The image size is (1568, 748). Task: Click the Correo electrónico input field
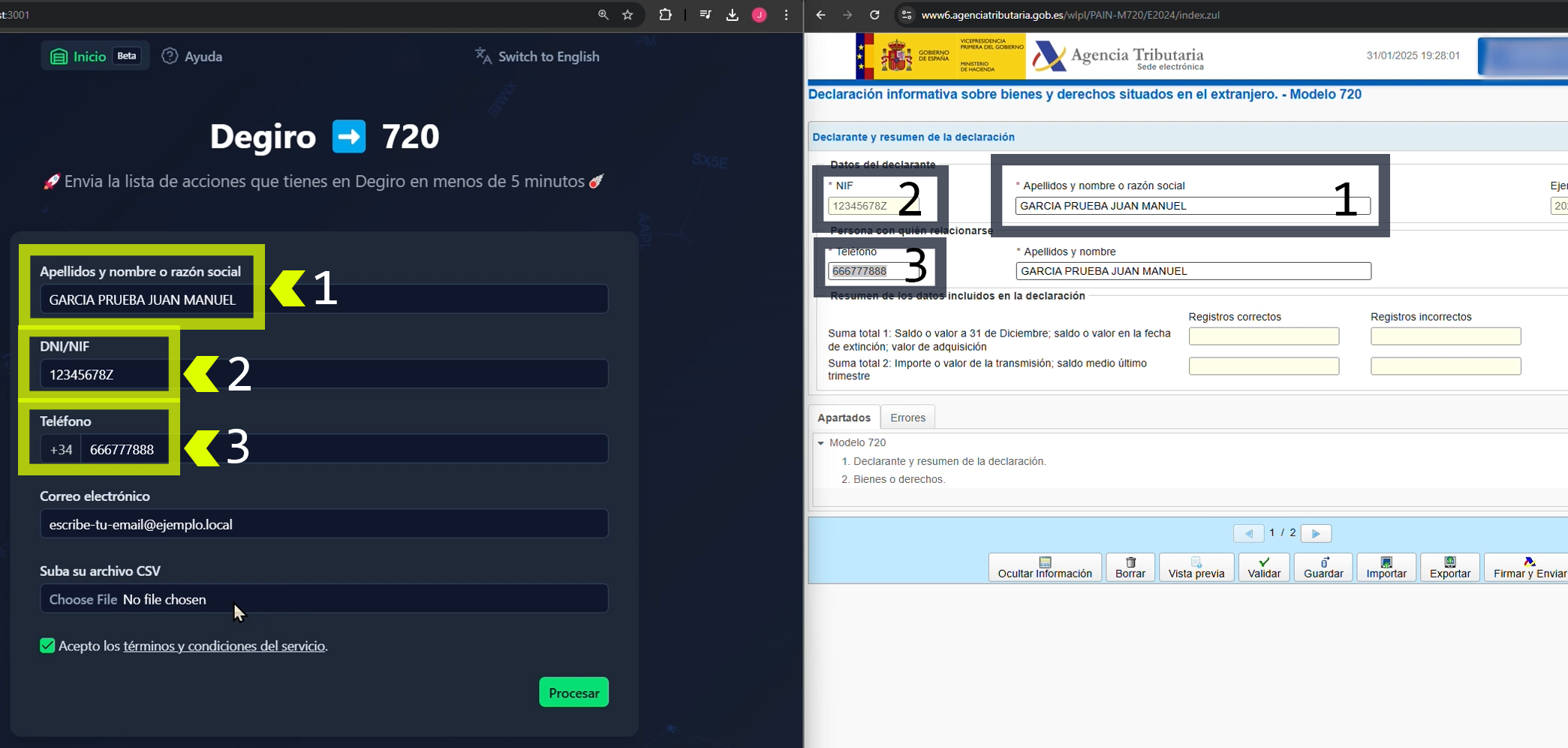coord(324,524)
